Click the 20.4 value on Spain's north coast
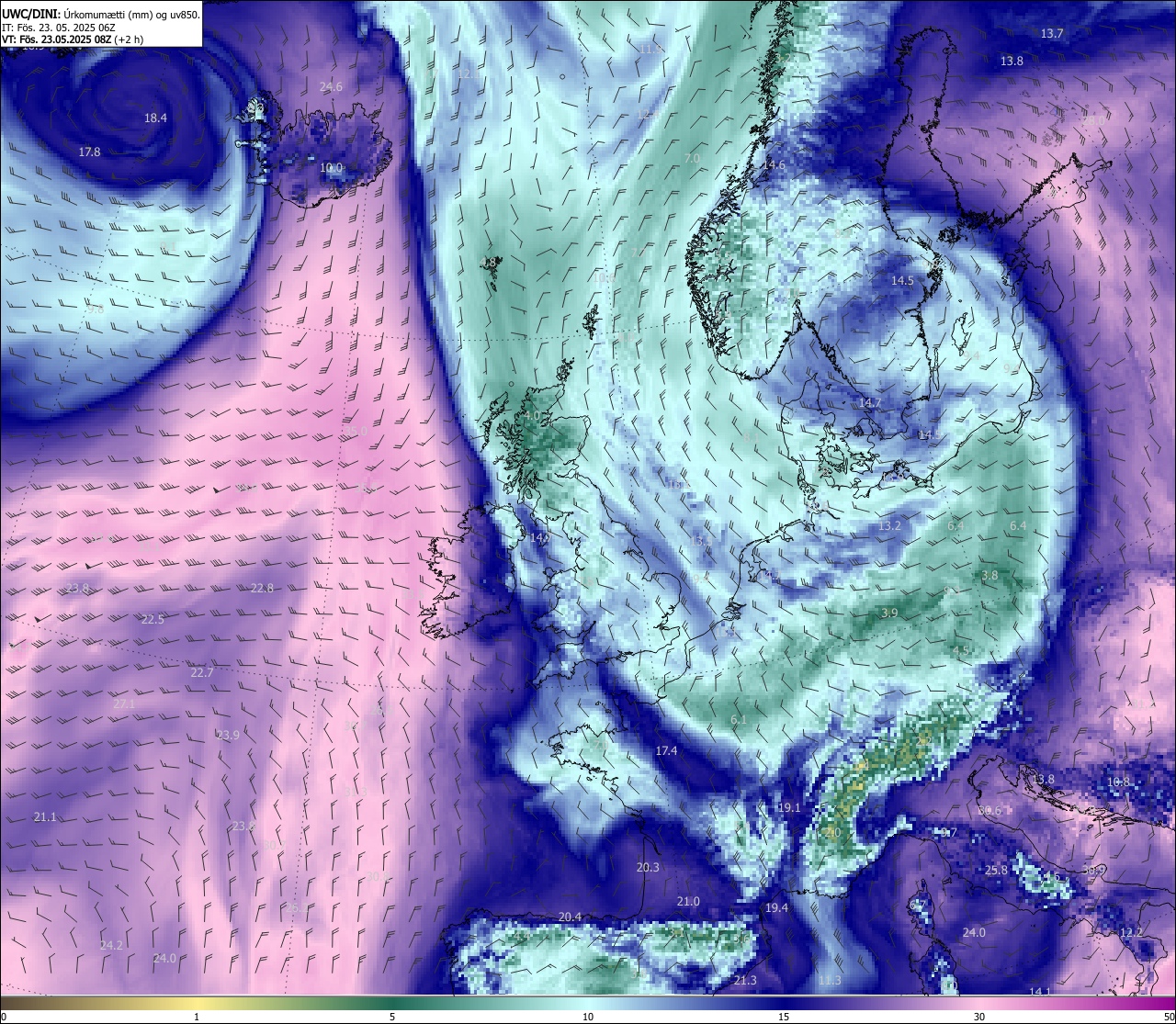Screen dimensions: 1176x1024 (570, 917)
